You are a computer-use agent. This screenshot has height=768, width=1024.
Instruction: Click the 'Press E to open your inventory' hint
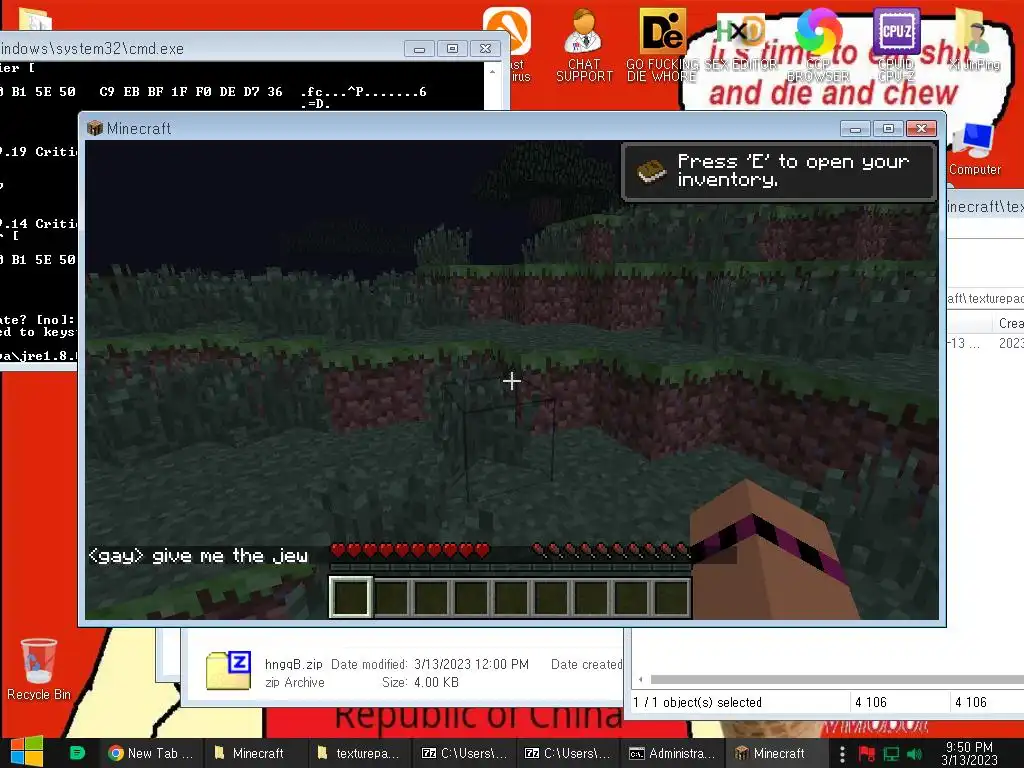click(779, 171)
